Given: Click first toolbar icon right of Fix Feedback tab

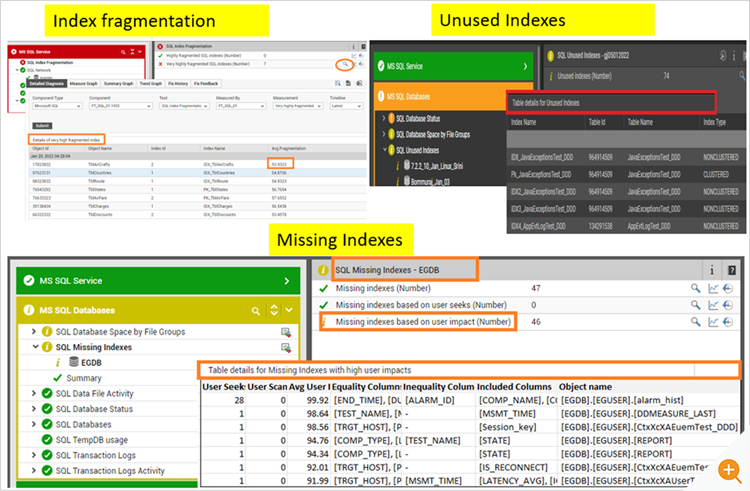Looking at the screenshot, I should (338, 83).
